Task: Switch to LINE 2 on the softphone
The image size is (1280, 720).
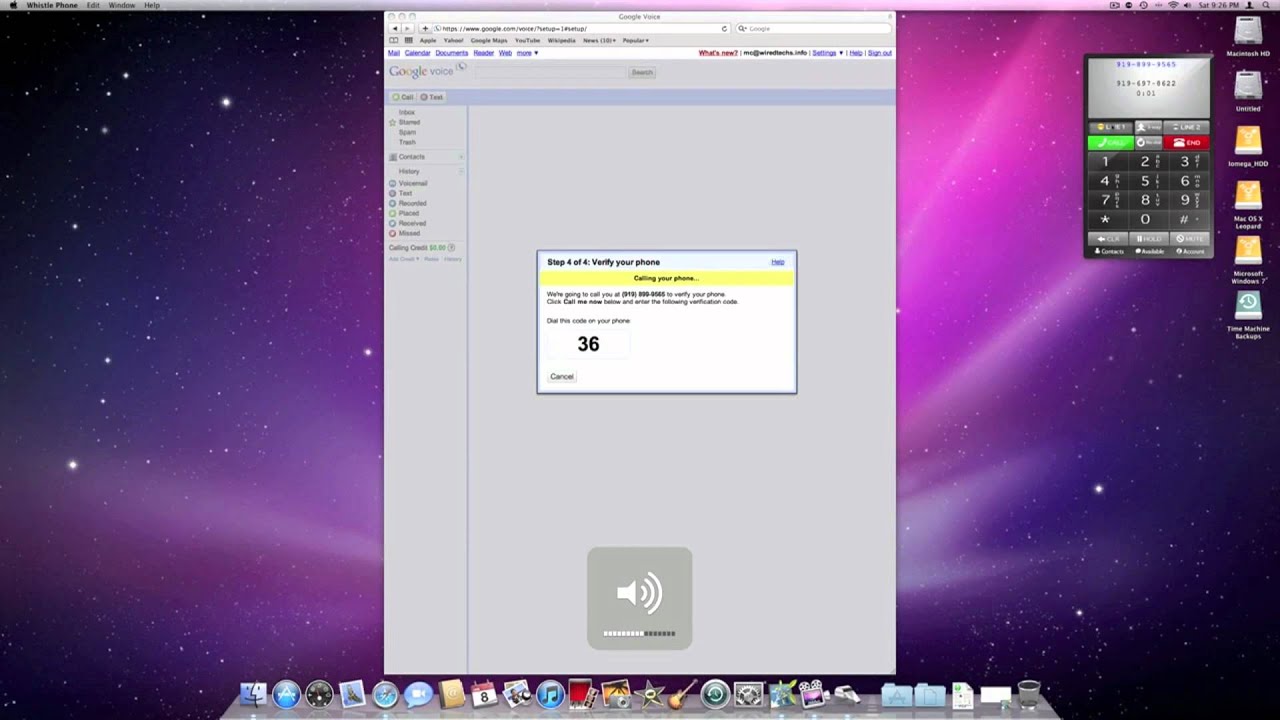Action: [1186, 127]
